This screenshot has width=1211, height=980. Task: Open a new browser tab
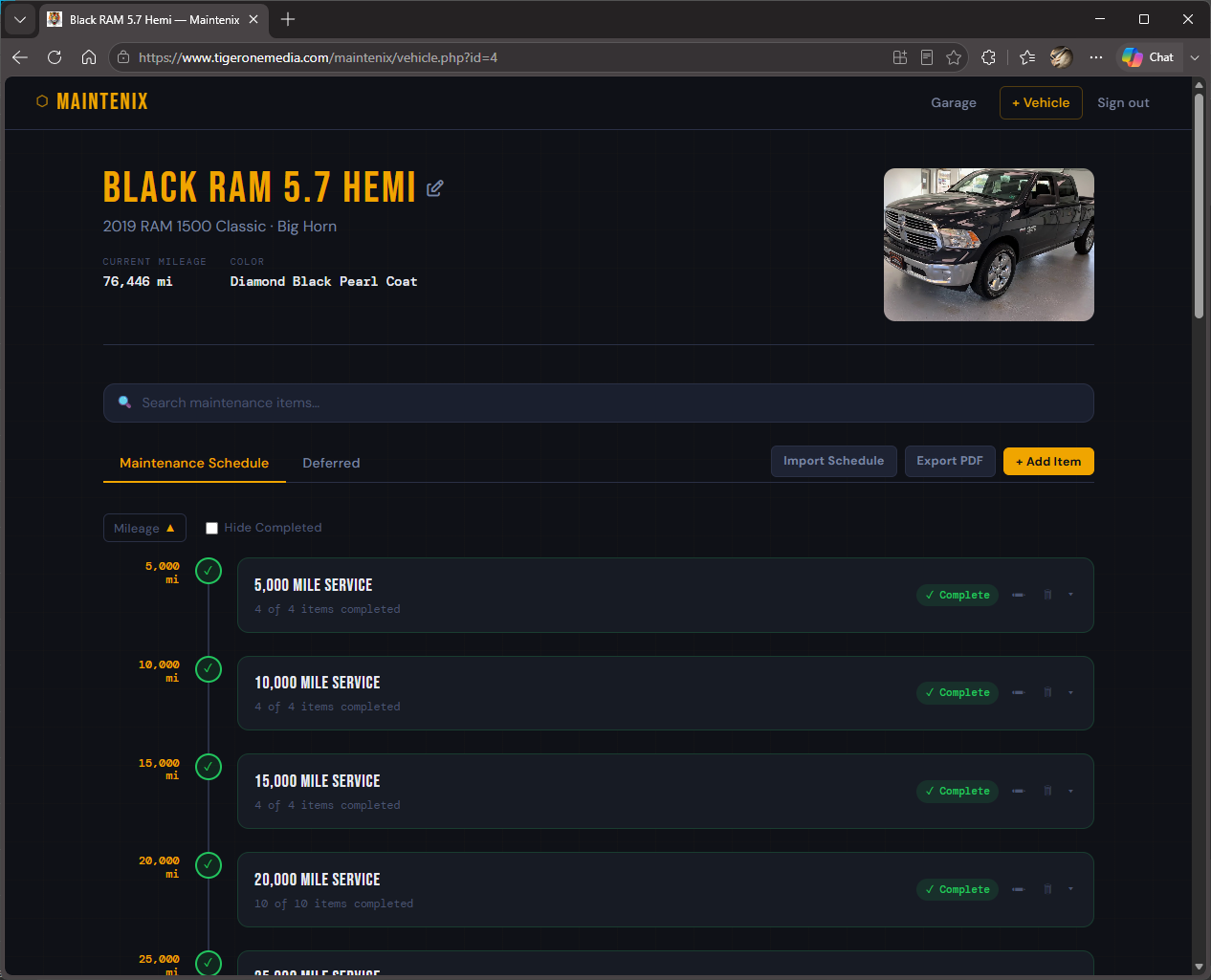pos(288,19)
